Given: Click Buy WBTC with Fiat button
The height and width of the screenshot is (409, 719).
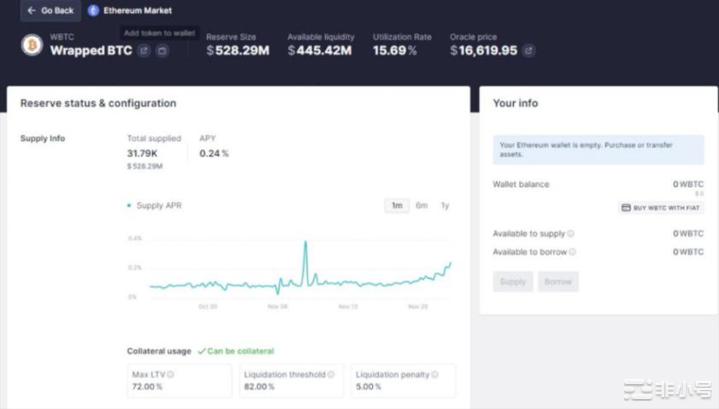Looking at the screenshot, I should pyautogui.click(x=661, y=208).
